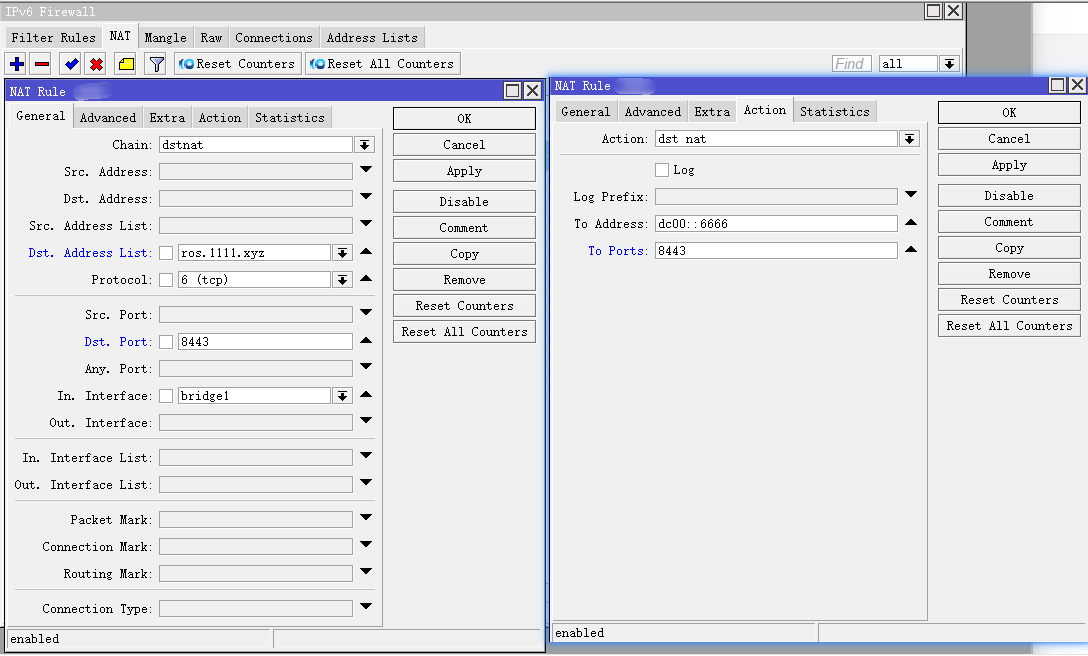The width and height of the screenshot is (1088, 656).
Task: Open the Address Lists tab
Action: coord(372,38)
